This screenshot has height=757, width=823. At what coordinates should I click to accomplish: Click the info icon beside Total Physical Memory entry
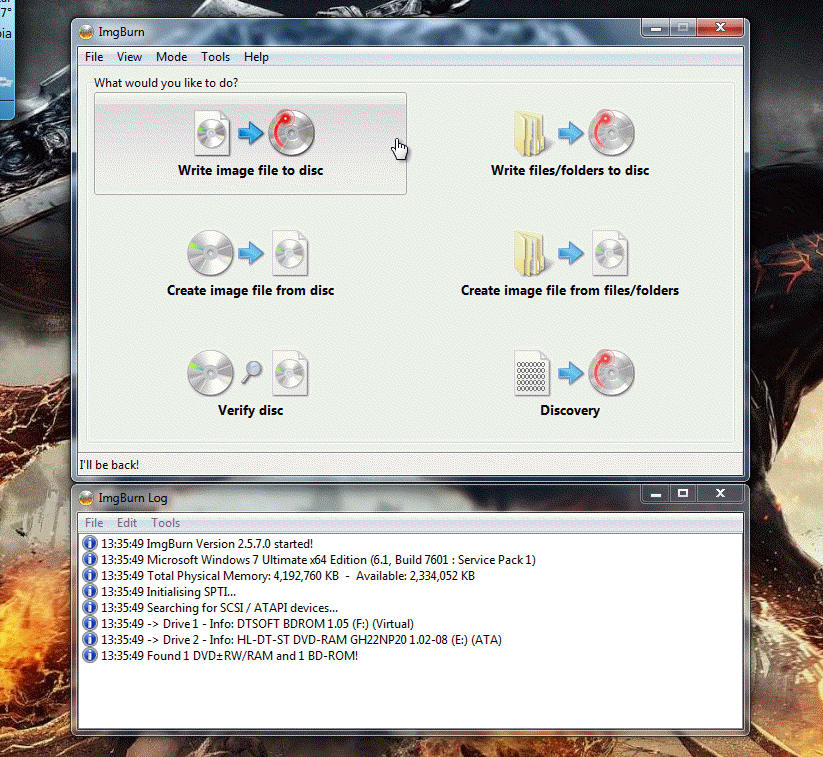click(90, 575)
